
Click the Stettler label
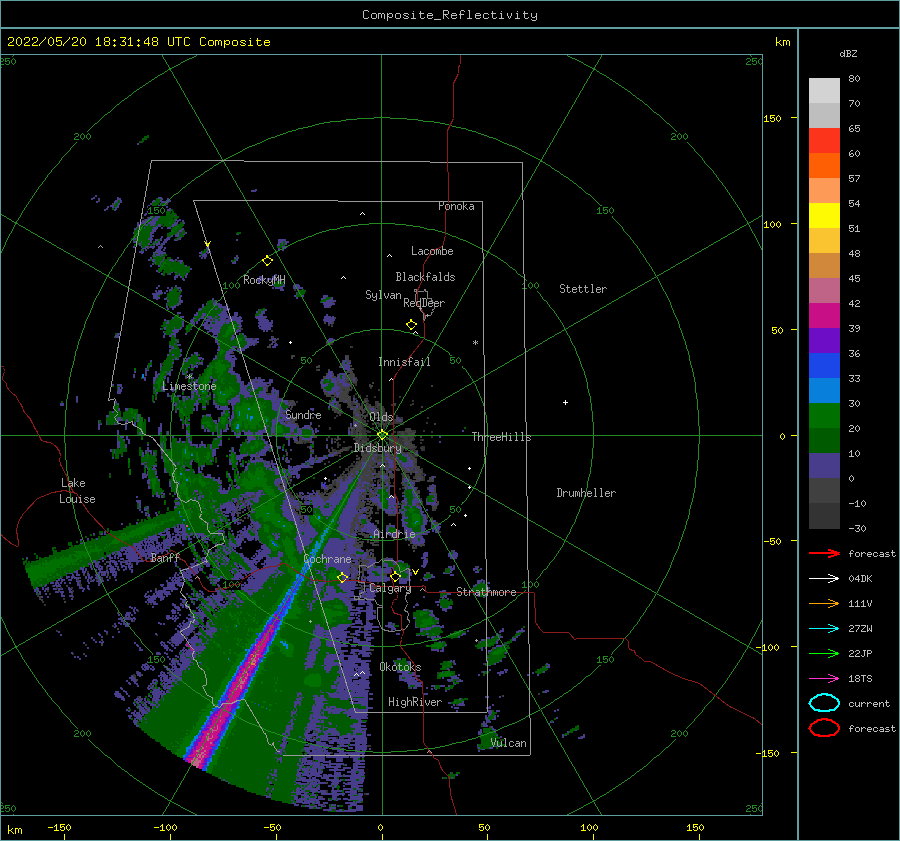[x=583, y=289]
